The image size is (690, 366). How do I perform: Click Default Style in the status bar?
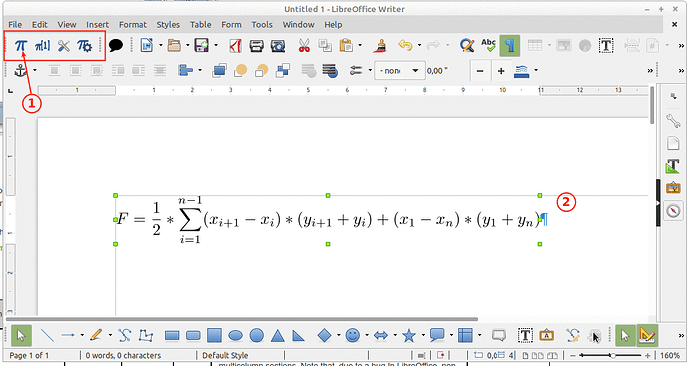(225, 355)
